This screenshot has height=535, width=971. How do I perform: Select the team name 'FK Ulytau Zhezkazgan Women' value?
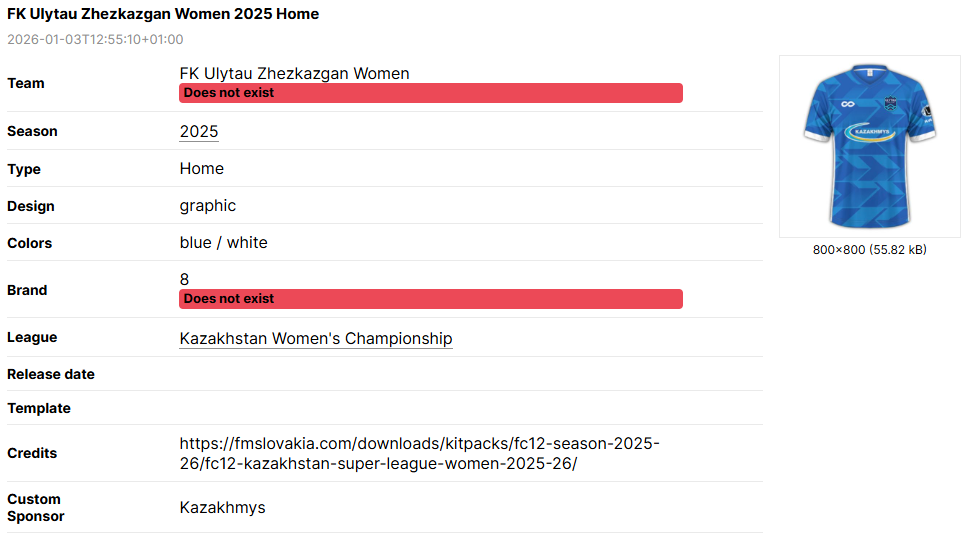294,74
